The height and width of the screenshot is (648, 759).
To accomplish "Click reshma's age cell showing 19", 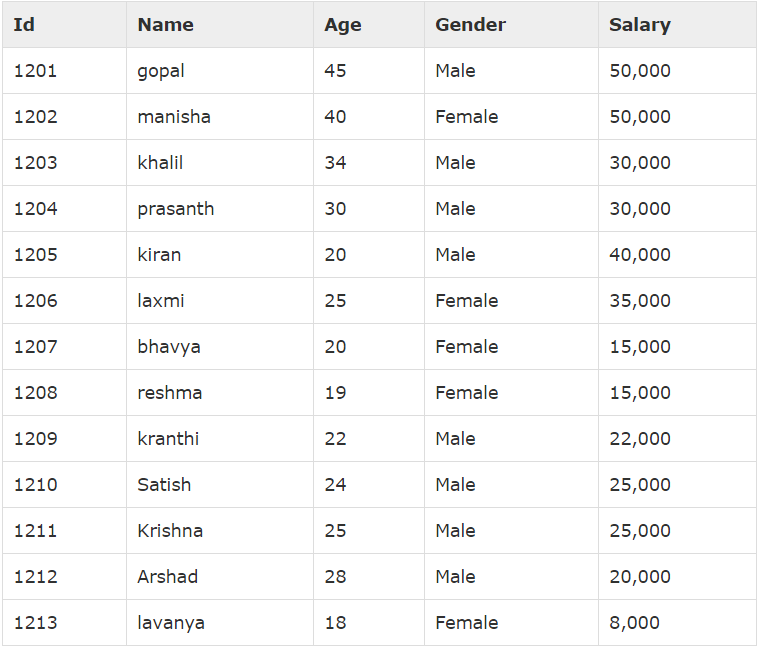I will click(x=335, y=393).
